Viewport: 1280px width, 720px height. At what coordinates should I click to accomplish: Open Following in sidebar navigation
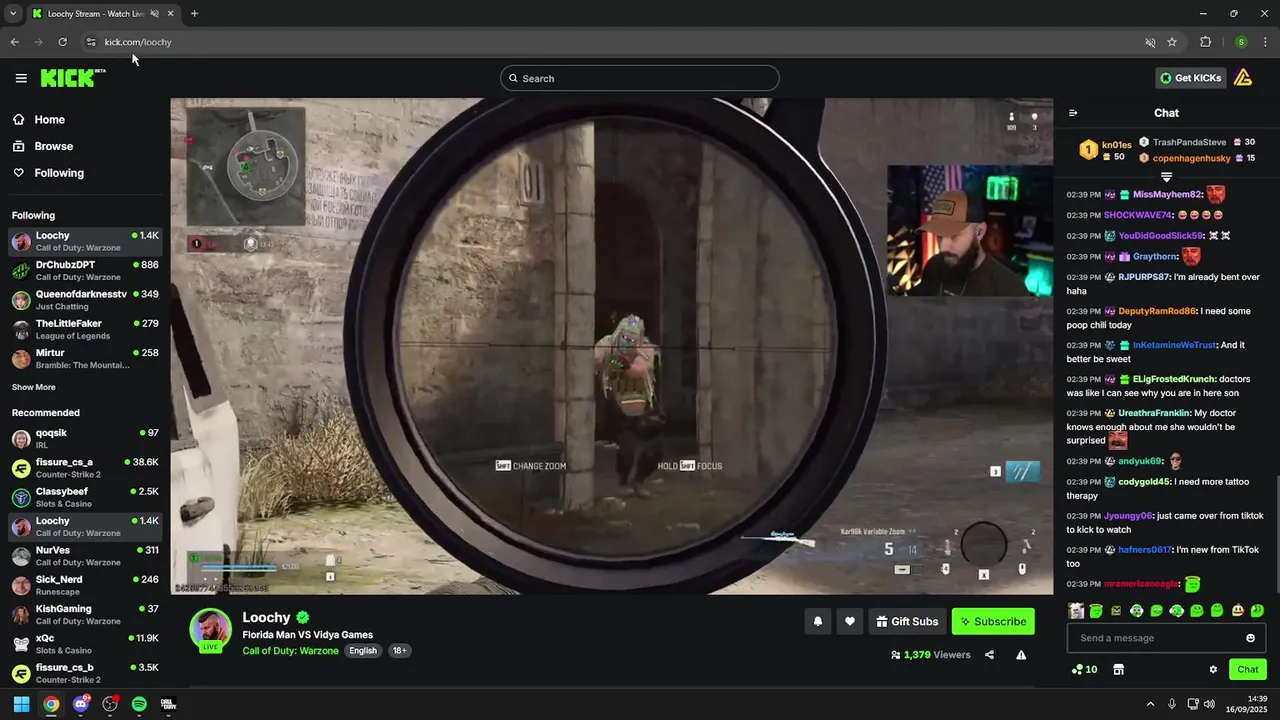tap(59, 173)
